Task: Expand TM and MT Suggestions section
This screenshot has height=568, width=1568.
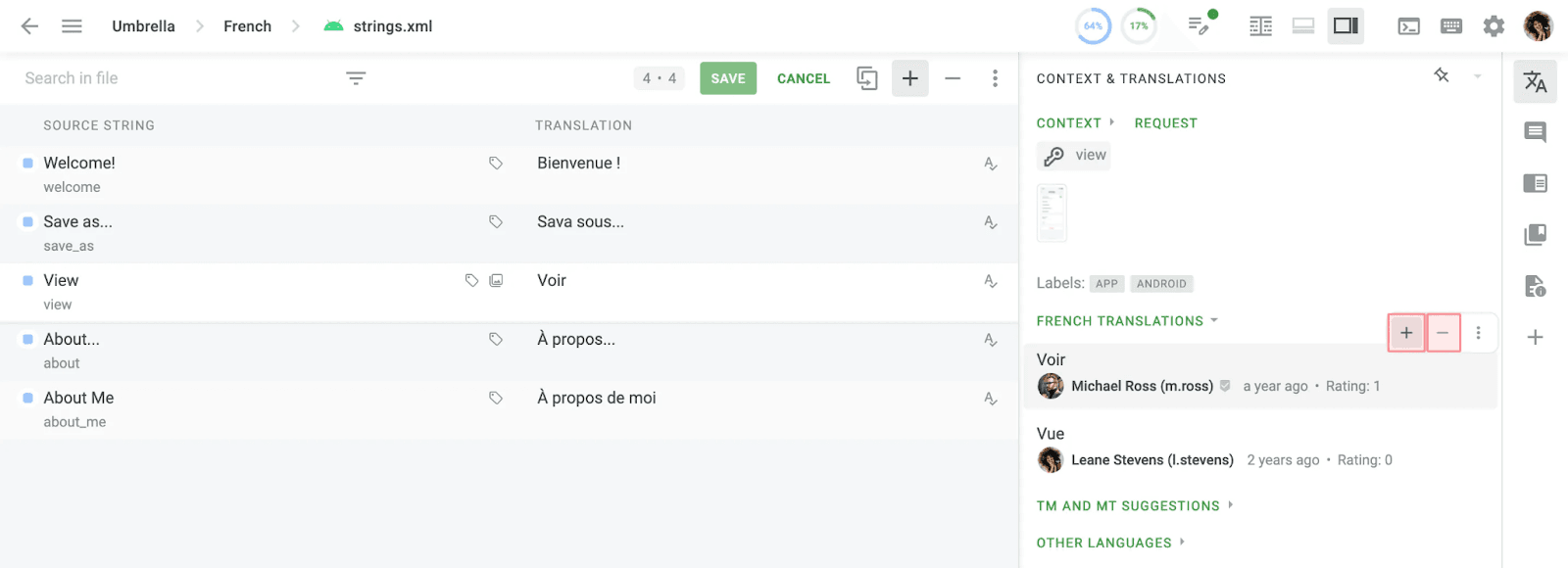Action: (x=1134, y=506)
